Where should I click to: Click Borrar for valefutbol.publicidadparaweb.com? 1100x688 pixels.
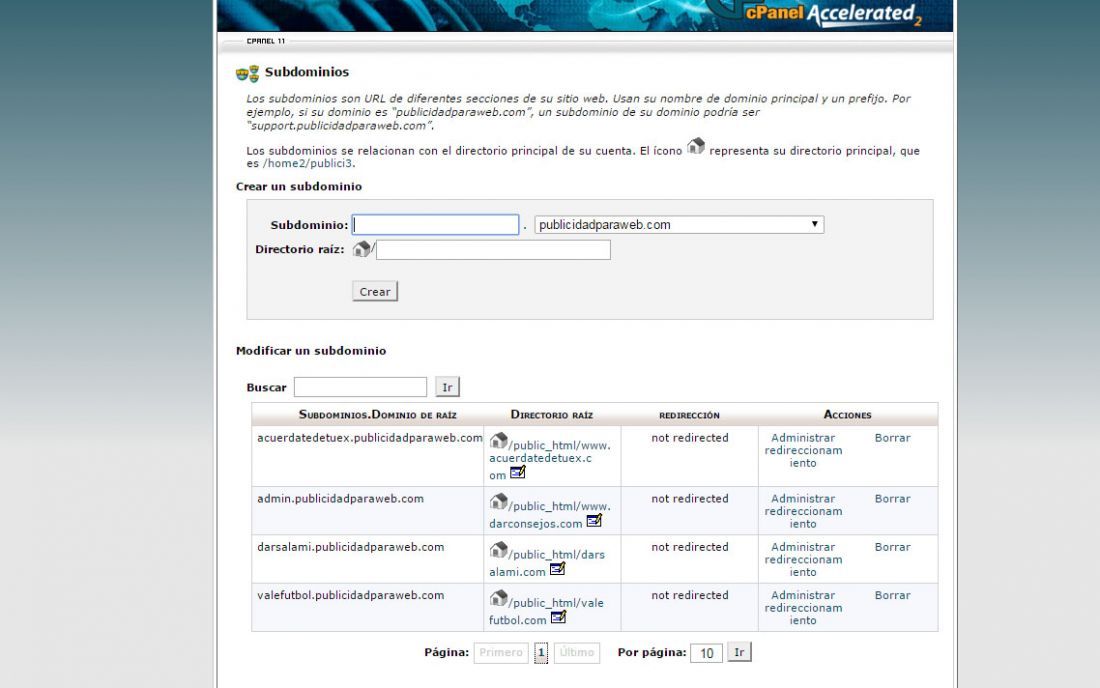(x=892, y=595)
